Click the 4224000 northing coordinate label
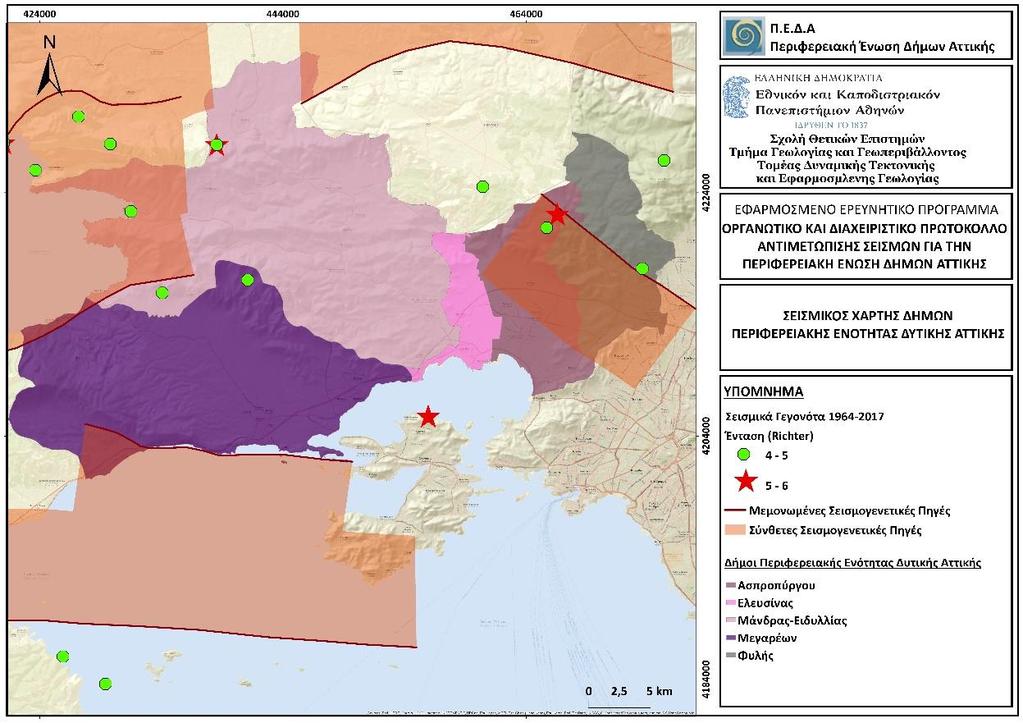This screenshot has width=1023, height=723. click(x=706, y=192)
